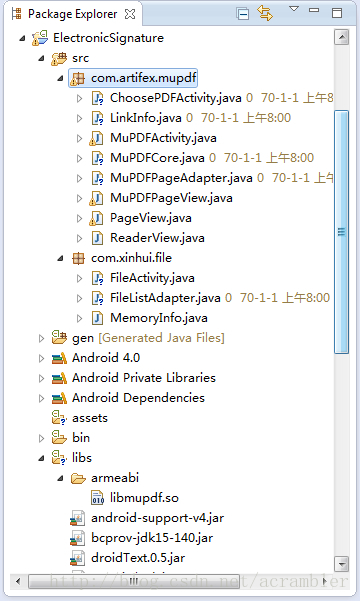Click the MemoryInfo.java file icon
360x601 pixels.
coord(97,318)
